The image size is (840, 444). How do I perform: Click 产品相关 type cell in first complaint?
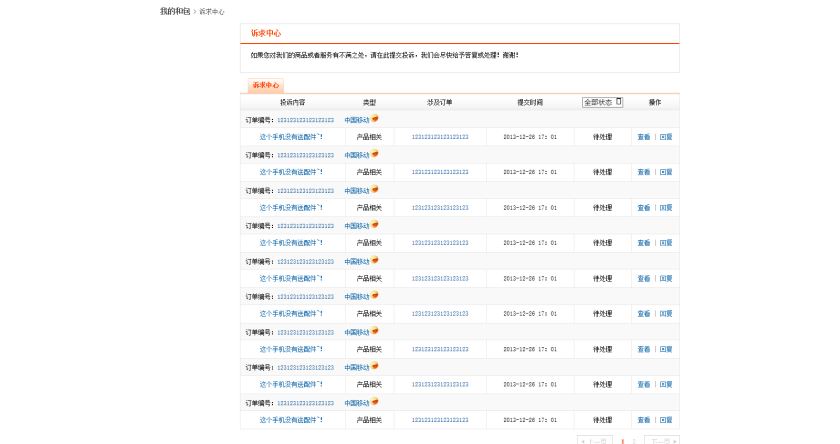tap(369, 137)
